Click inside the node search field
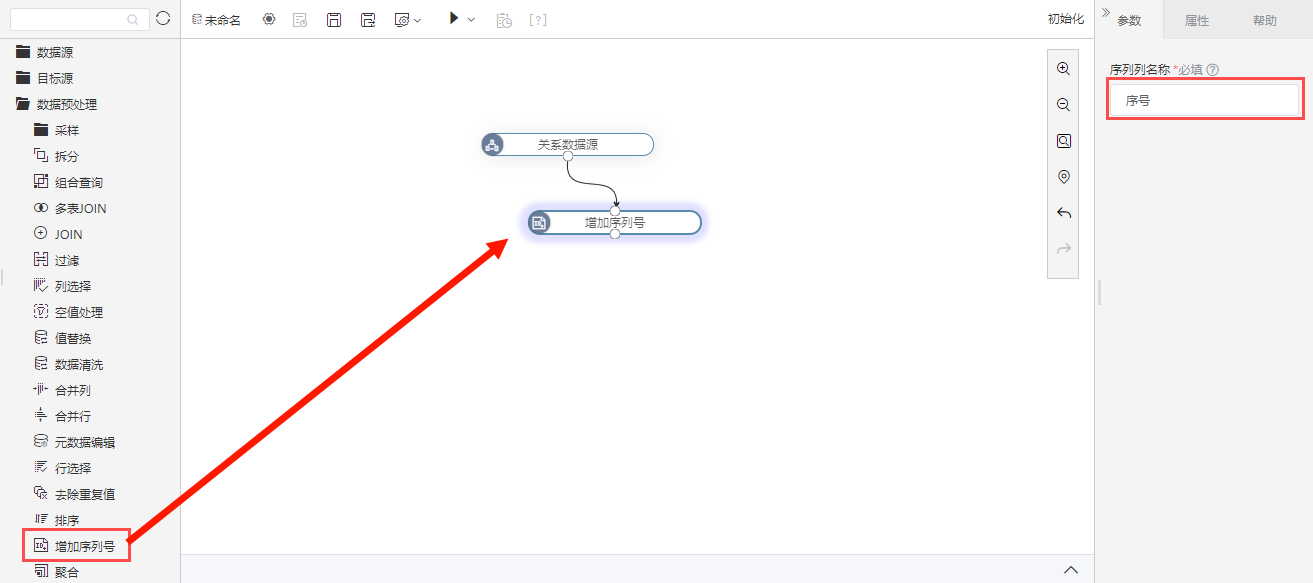This screenshot has width=1313, height=583. click(x=78, y=19)
